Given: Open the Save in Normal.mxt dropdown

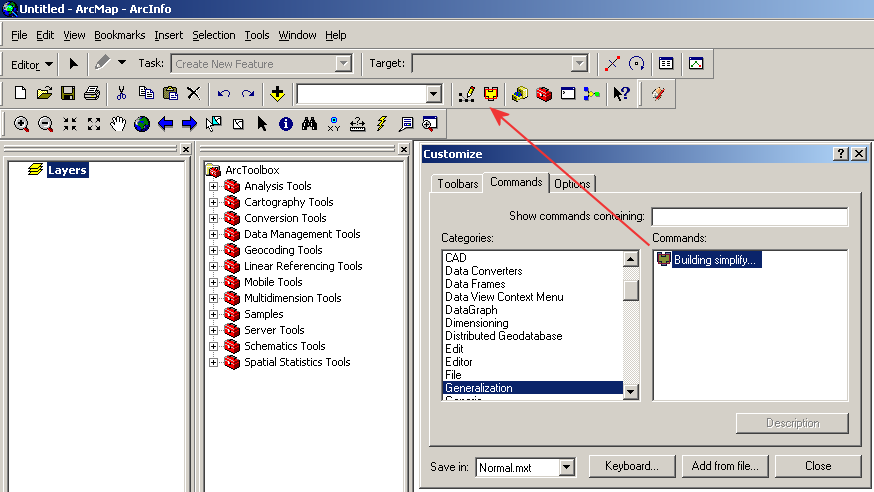Looking at the screenshot, I should (566, 467).
